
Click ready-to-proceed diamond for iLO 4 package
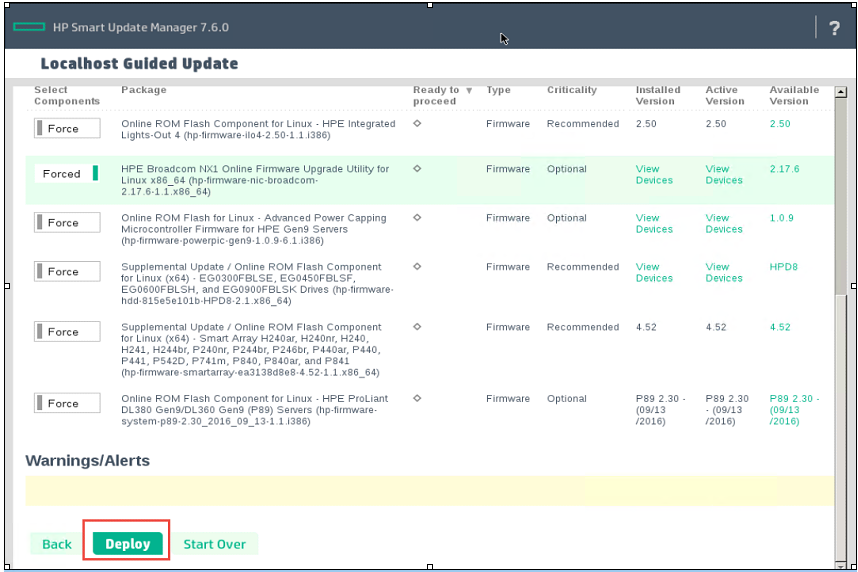click(417, 124)
